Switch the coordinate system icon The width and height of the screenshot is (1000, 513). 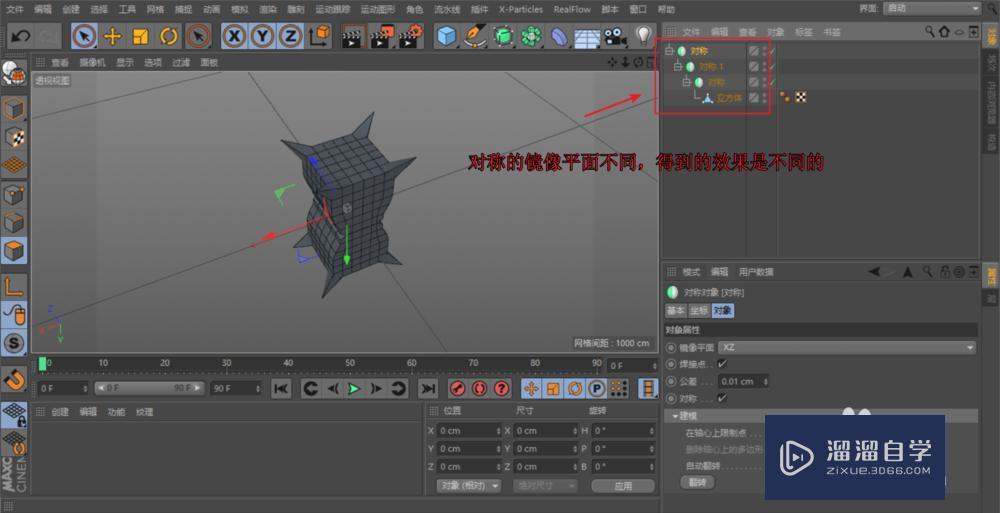(320, 36)
